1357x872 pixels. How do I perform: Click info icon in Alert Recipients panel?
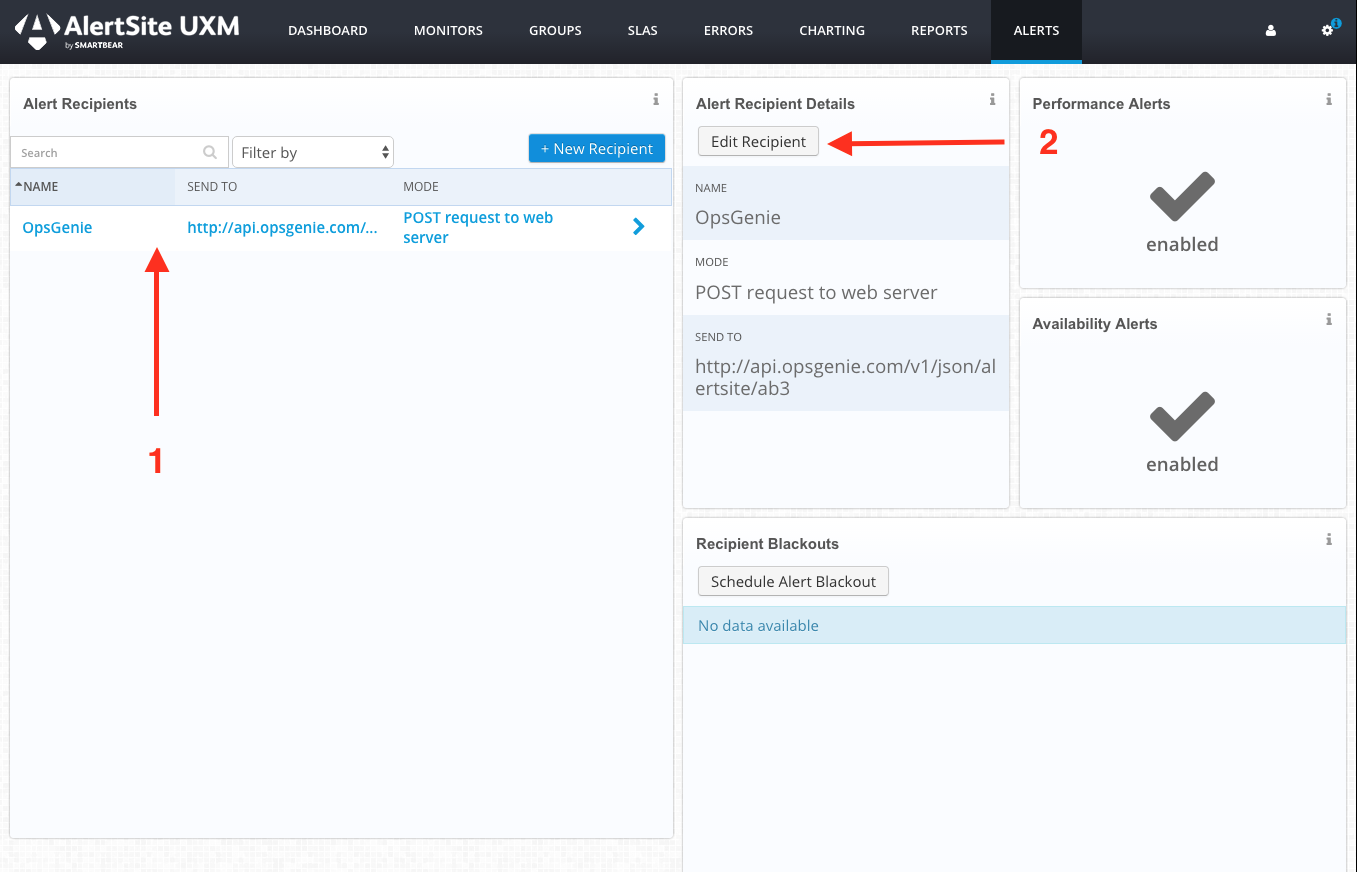pos(656,99)
